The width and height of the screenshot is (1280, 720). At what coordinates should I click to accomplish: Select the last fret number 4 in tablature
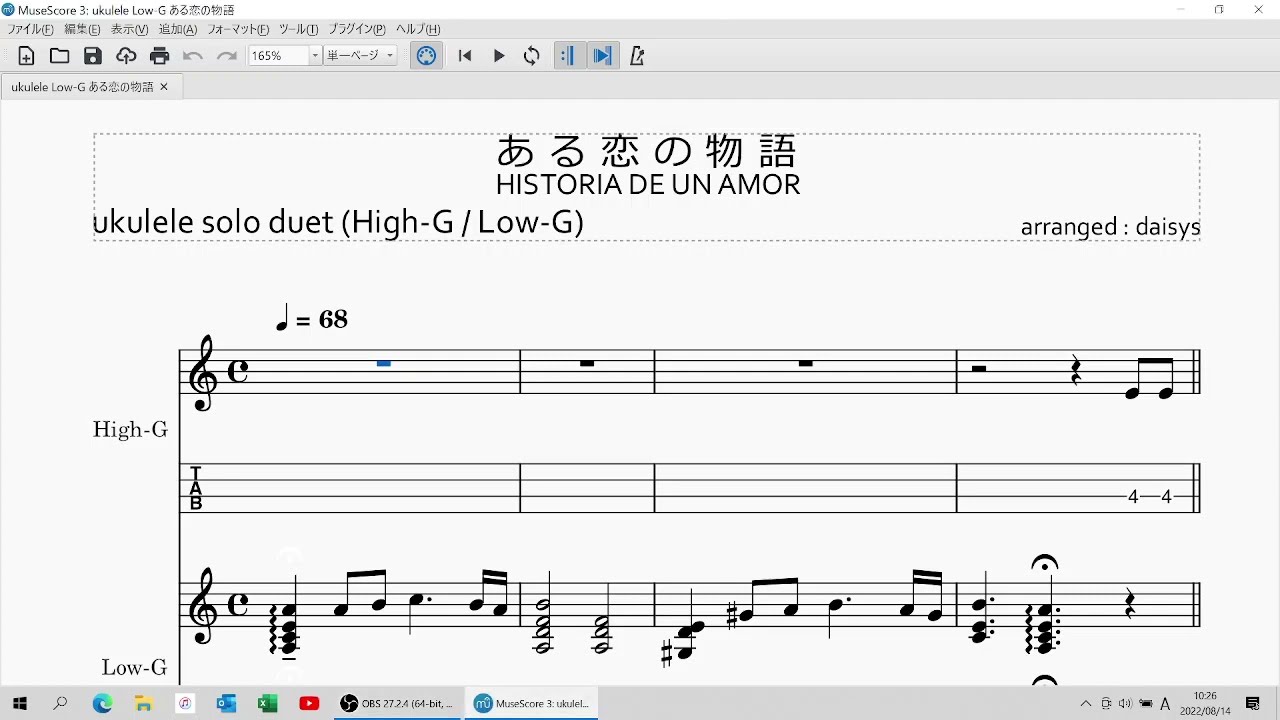(1166, 496)
